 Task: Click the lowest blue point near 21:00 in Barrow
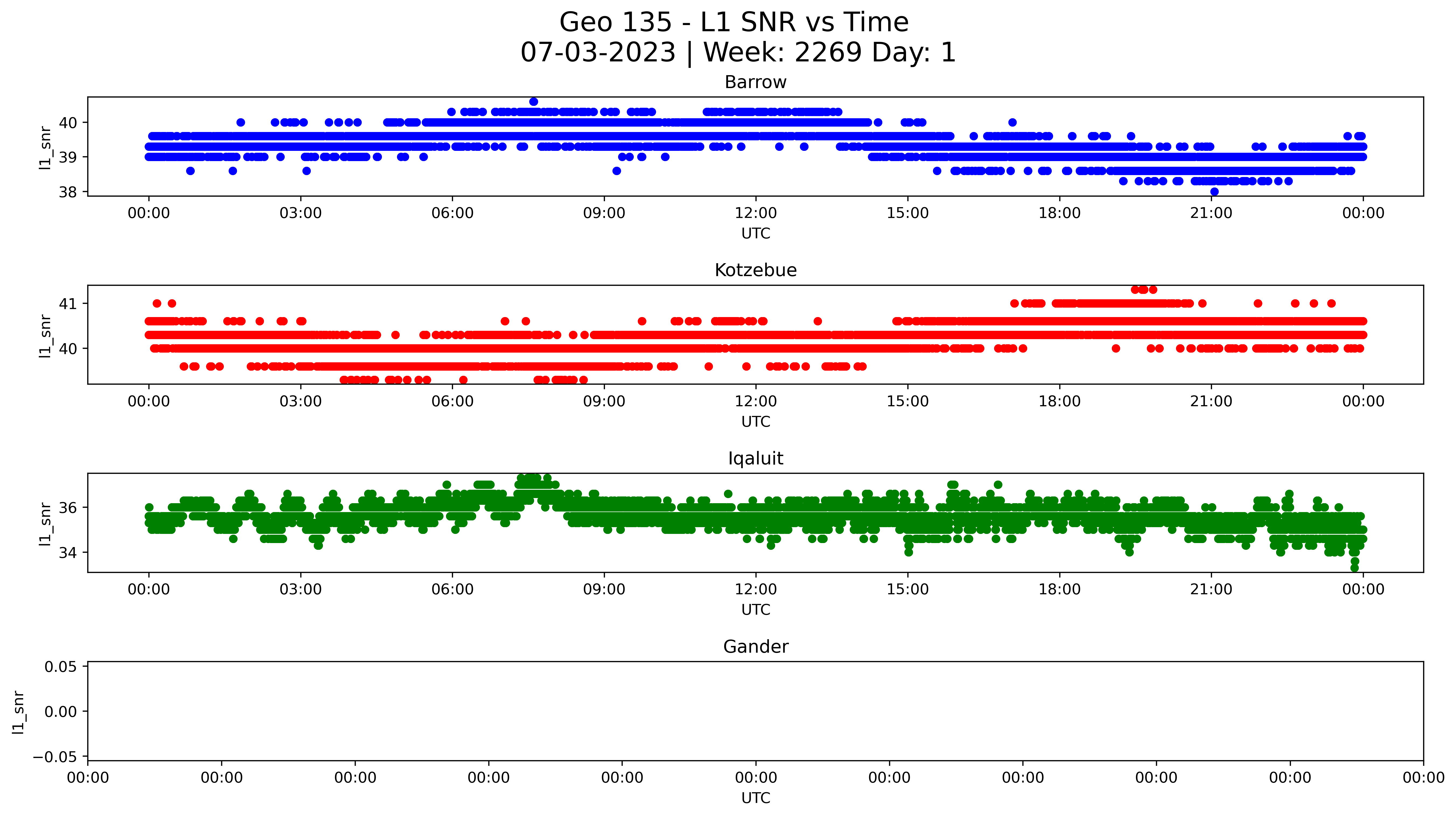click(x=1215, y=192)
